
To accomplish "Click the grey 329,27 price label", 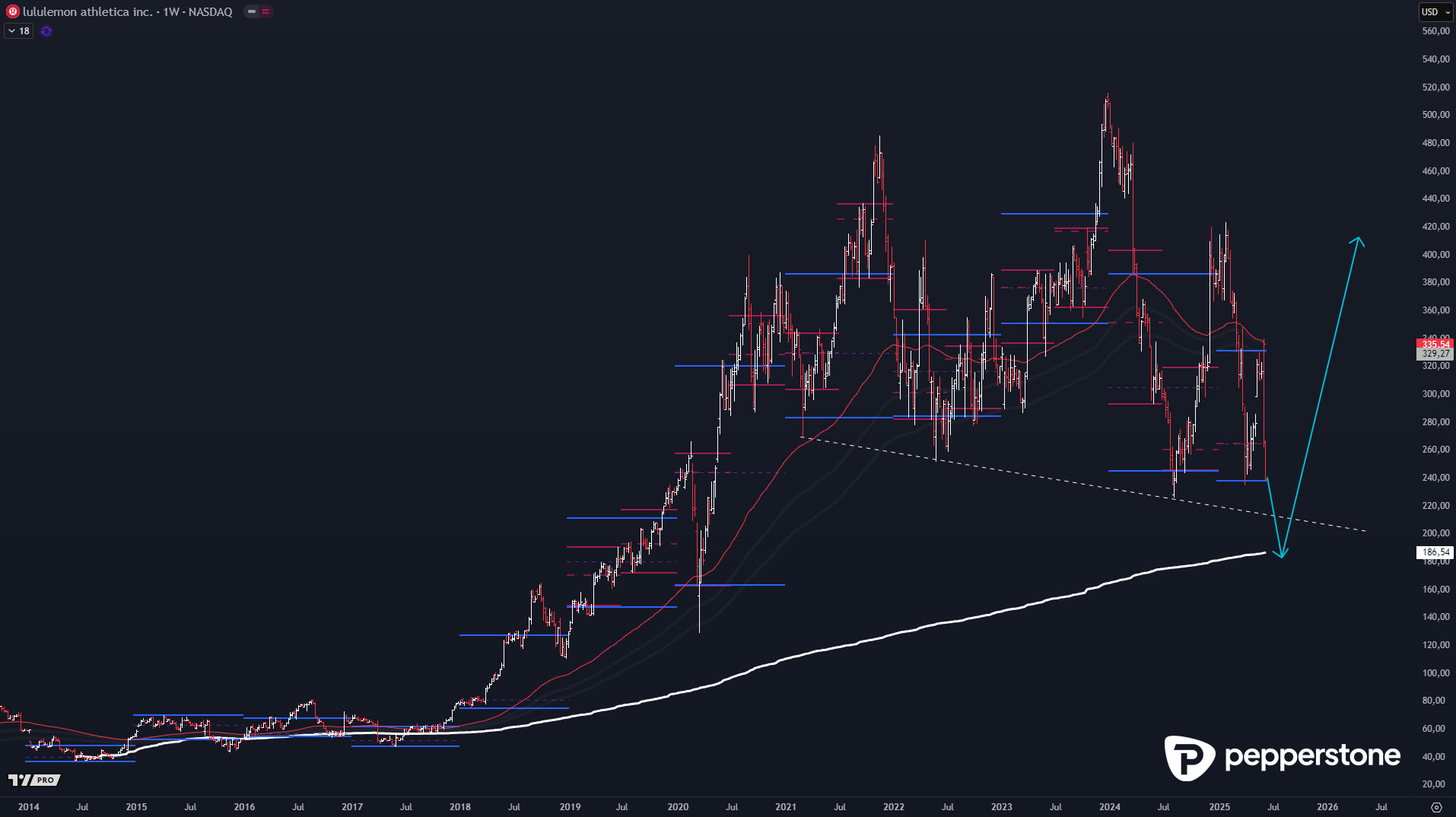I will click(1435, 354).
